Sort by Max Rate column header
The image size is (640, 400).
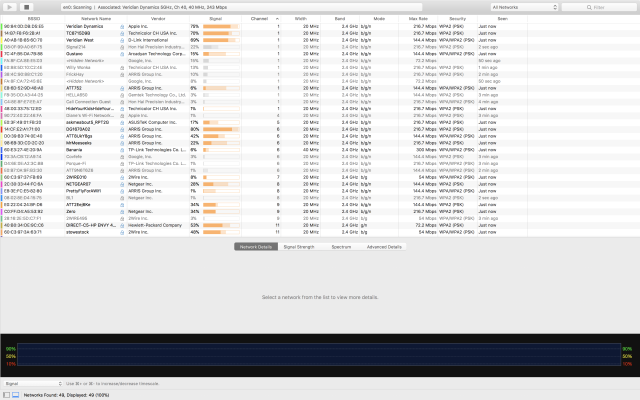point(418,19)
